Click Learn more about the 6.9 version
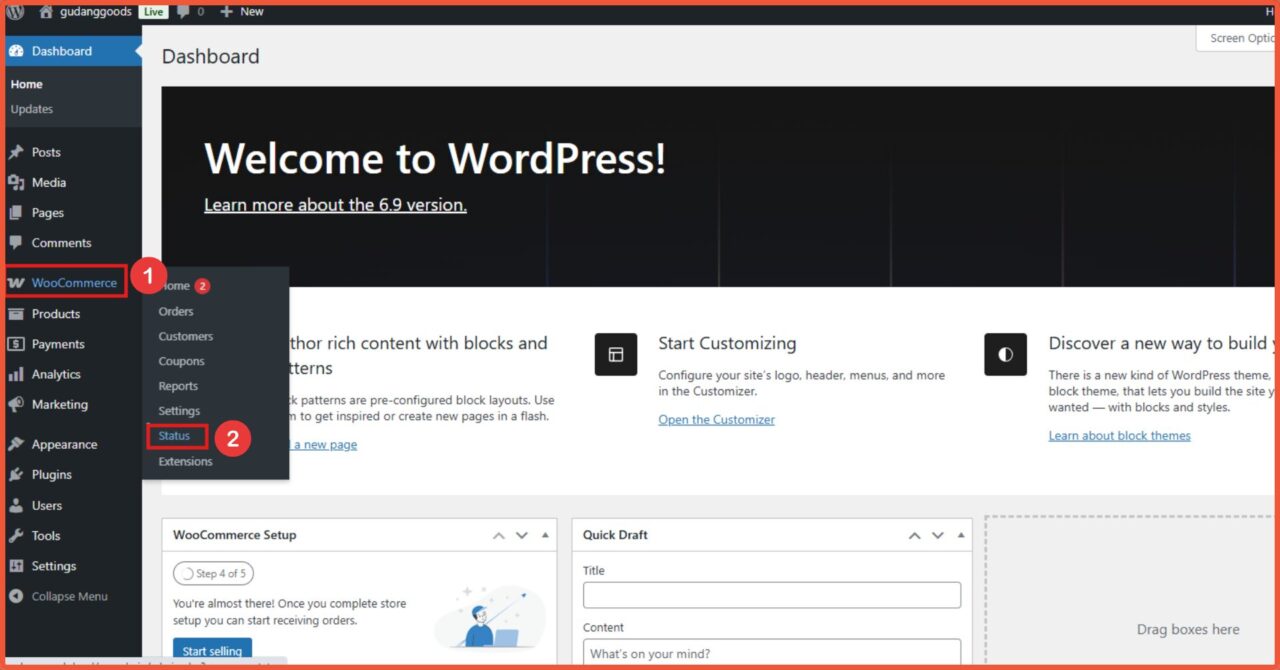1280x670 pixels. pos(335,205)
